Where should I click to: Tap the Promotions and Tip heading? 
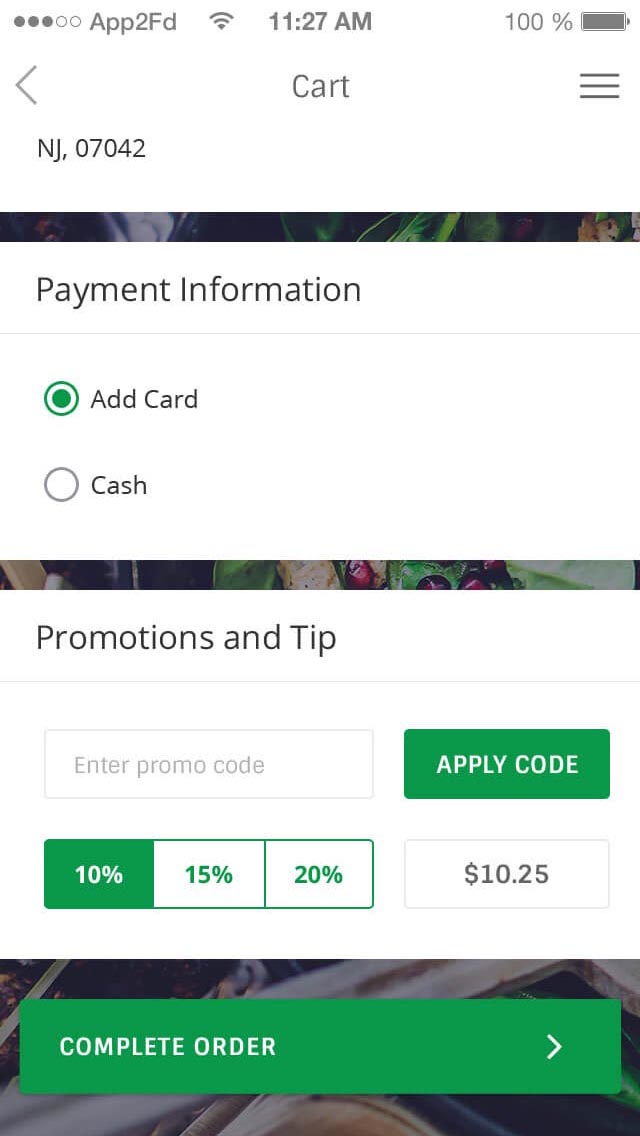(x=186, y=638)
